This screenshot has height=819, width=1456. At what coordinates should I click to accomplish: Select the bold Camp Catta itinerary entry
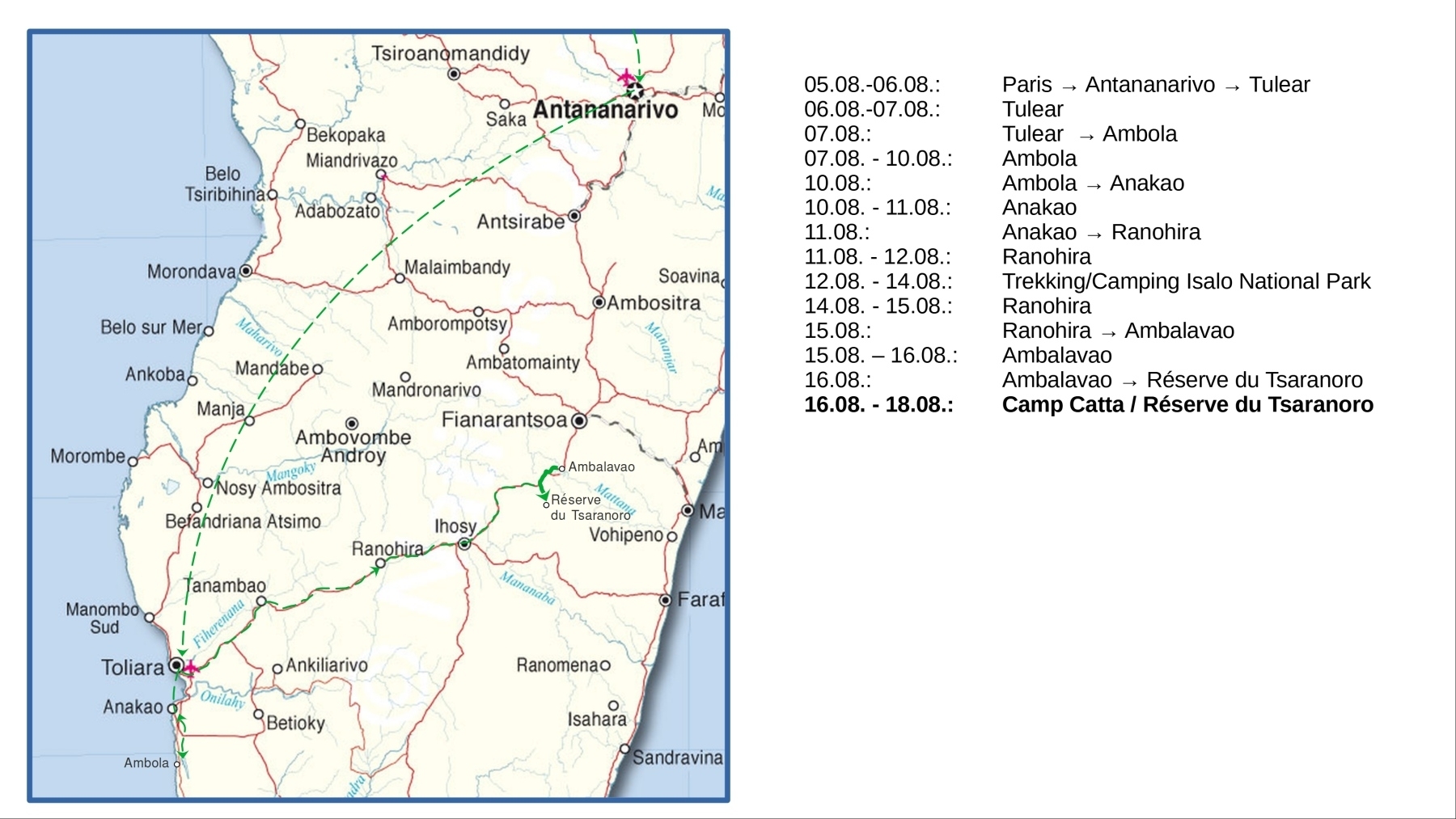pyautogui.click(x=1187, y=404)
